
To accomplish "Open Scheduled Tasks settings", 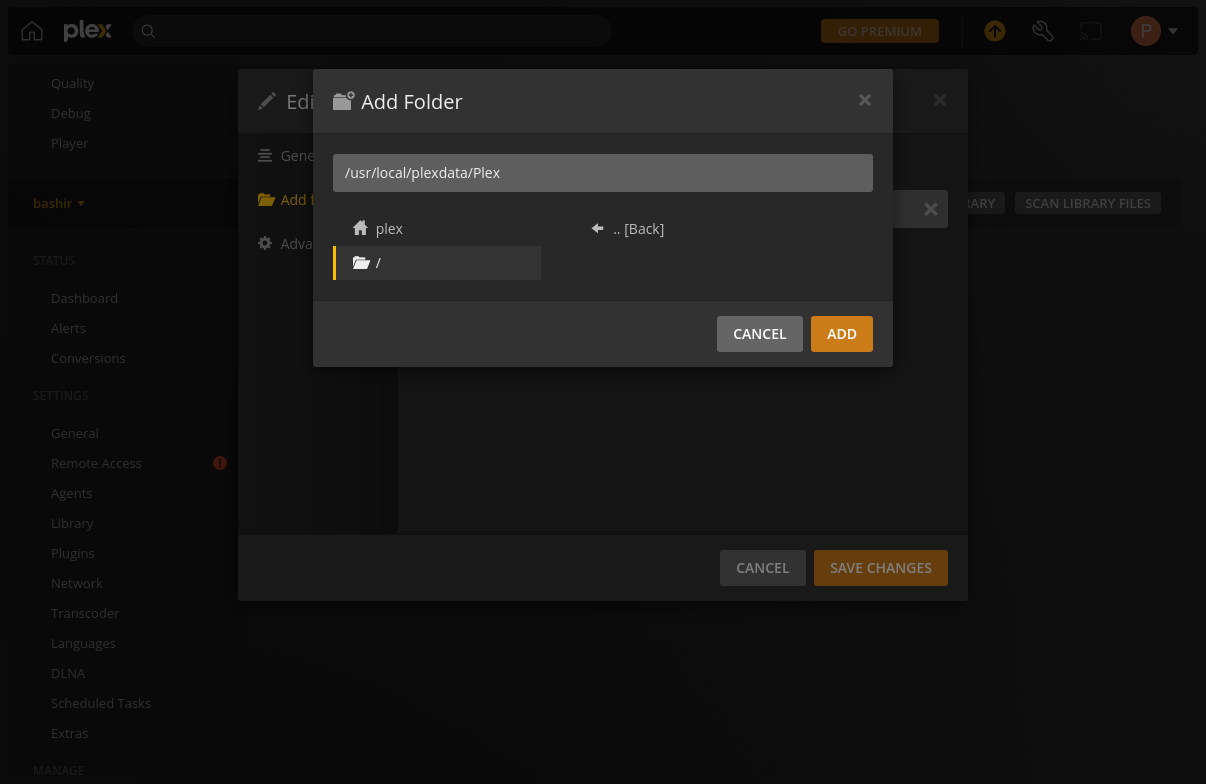I will [x=101, y=703].
